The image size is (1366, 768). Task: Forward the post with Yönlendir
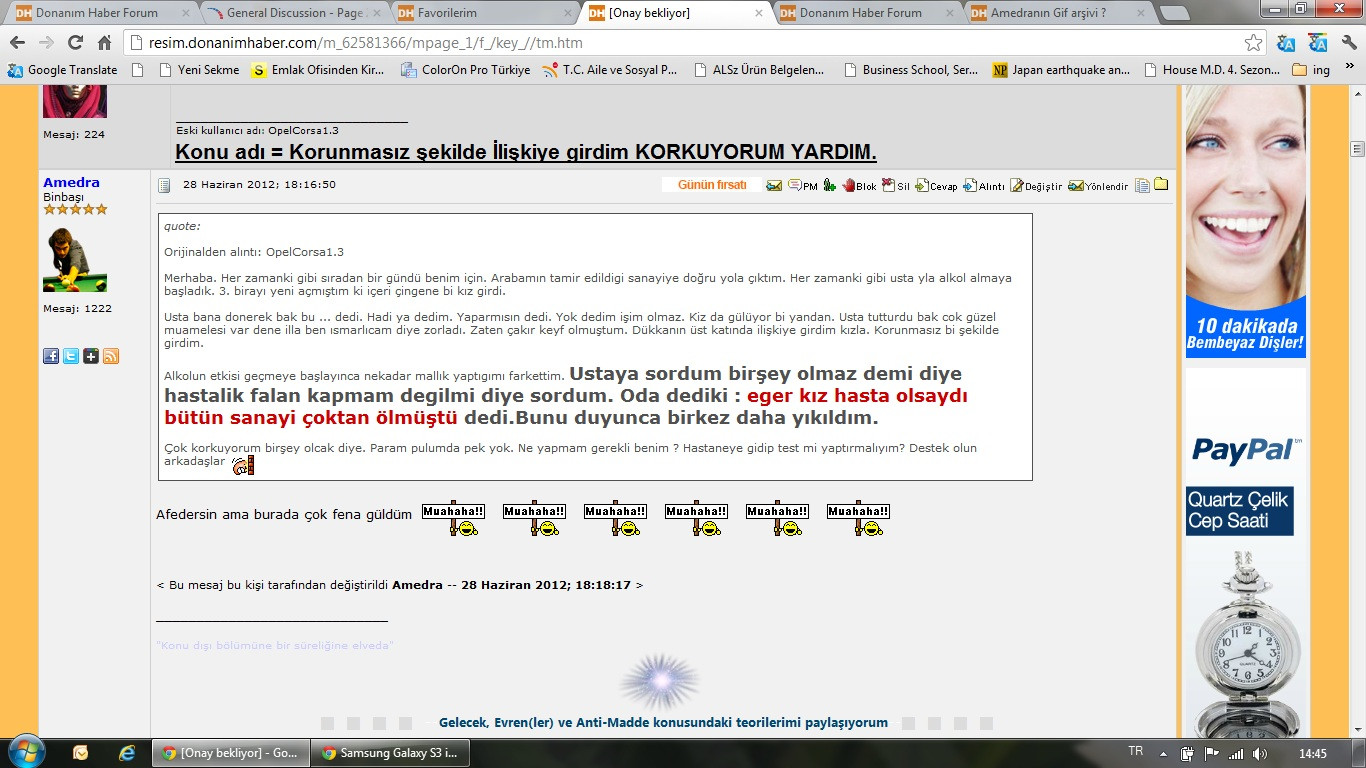(1098, 185)
